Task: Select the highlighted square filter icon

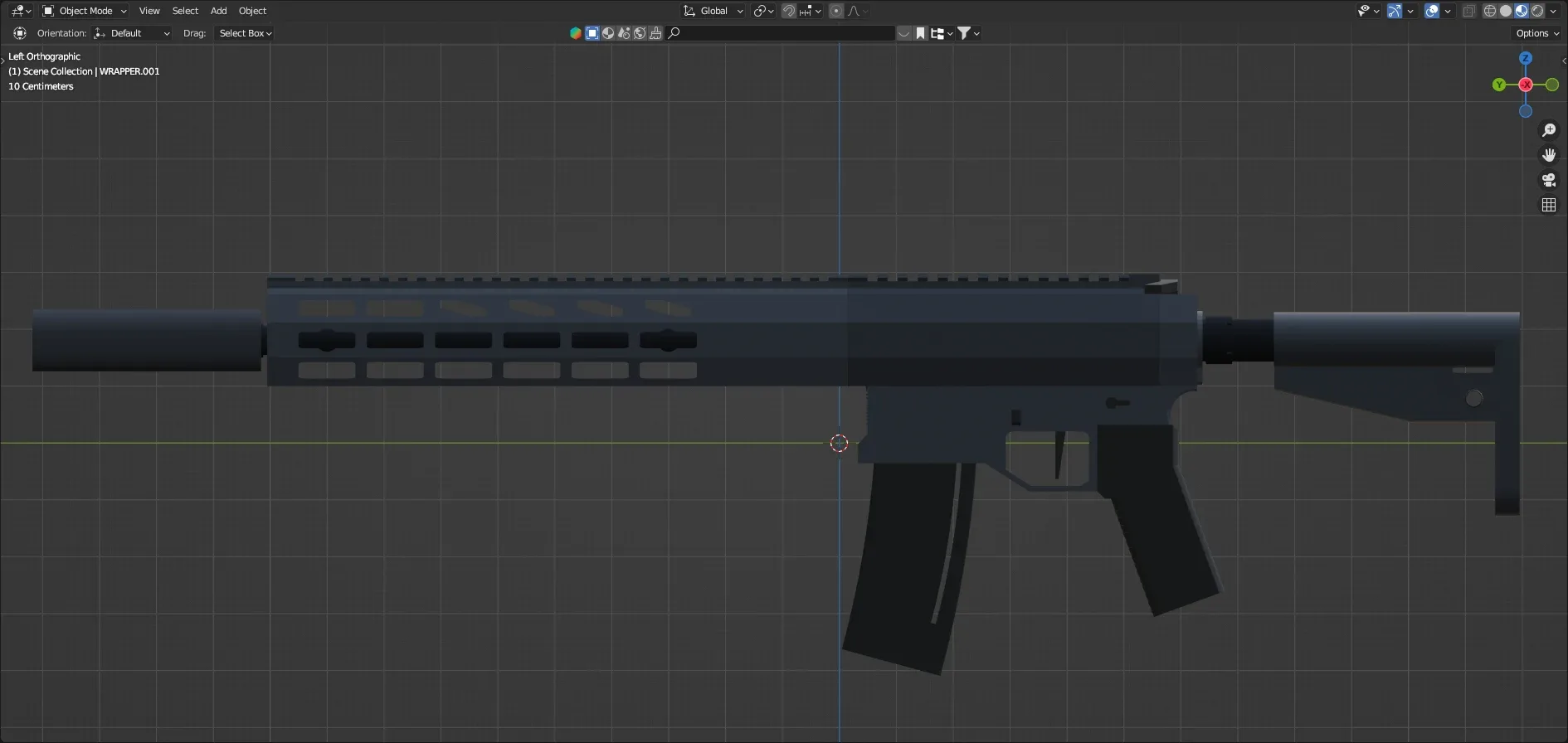Action: tap(592, 33)
